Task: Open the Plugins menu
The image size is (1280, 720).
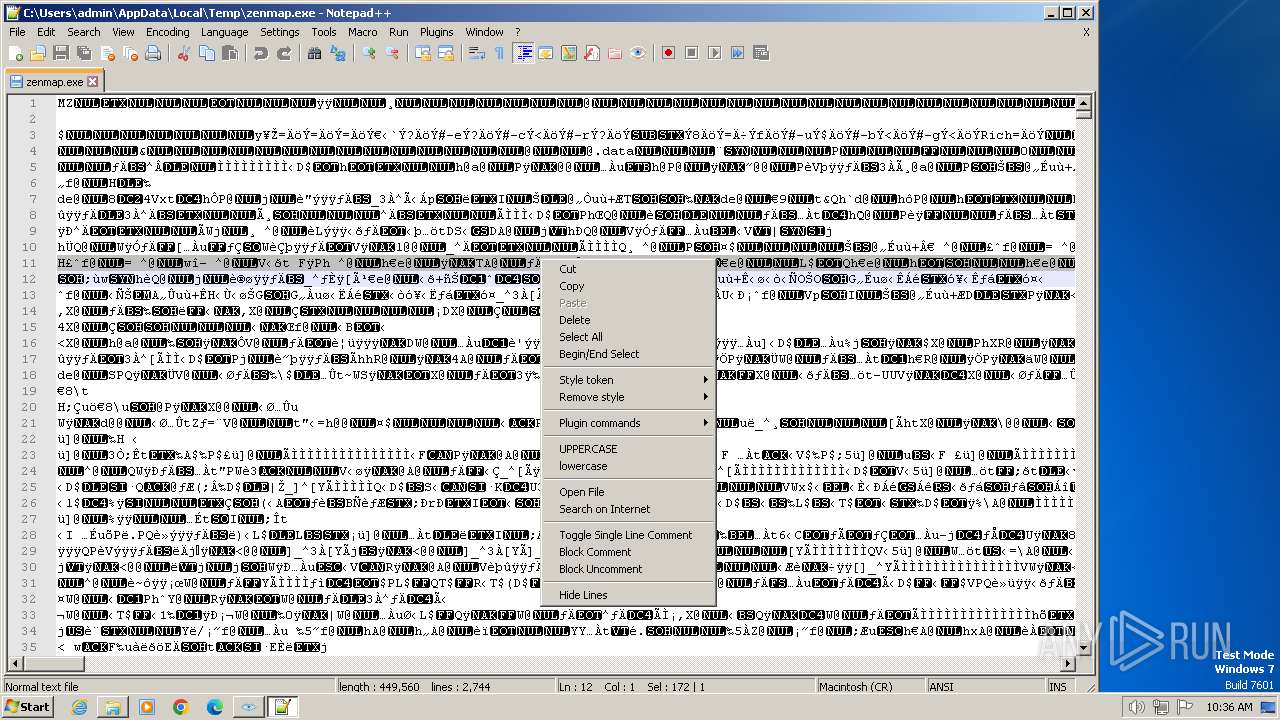Action: point(436,32)
